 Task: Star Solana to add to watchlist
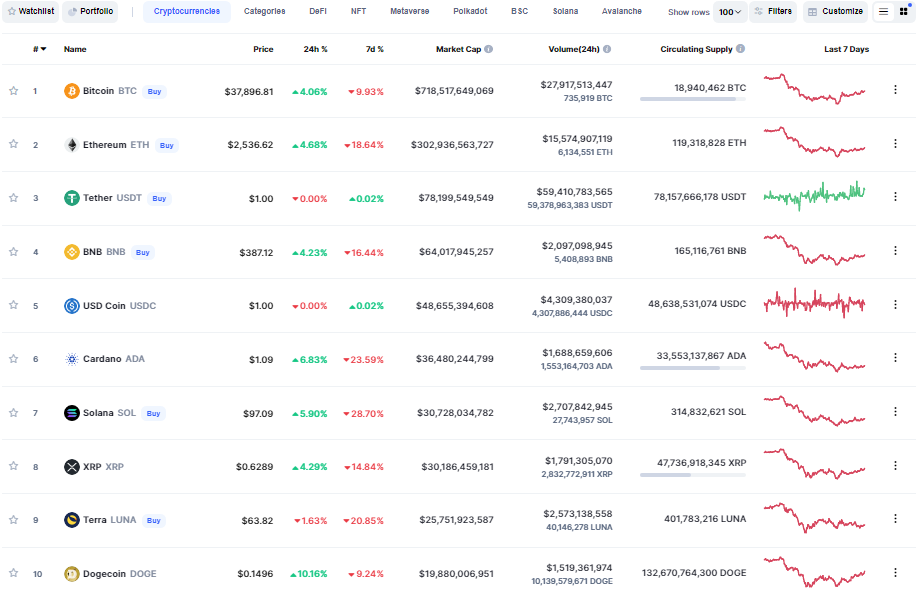click(13, 412)
